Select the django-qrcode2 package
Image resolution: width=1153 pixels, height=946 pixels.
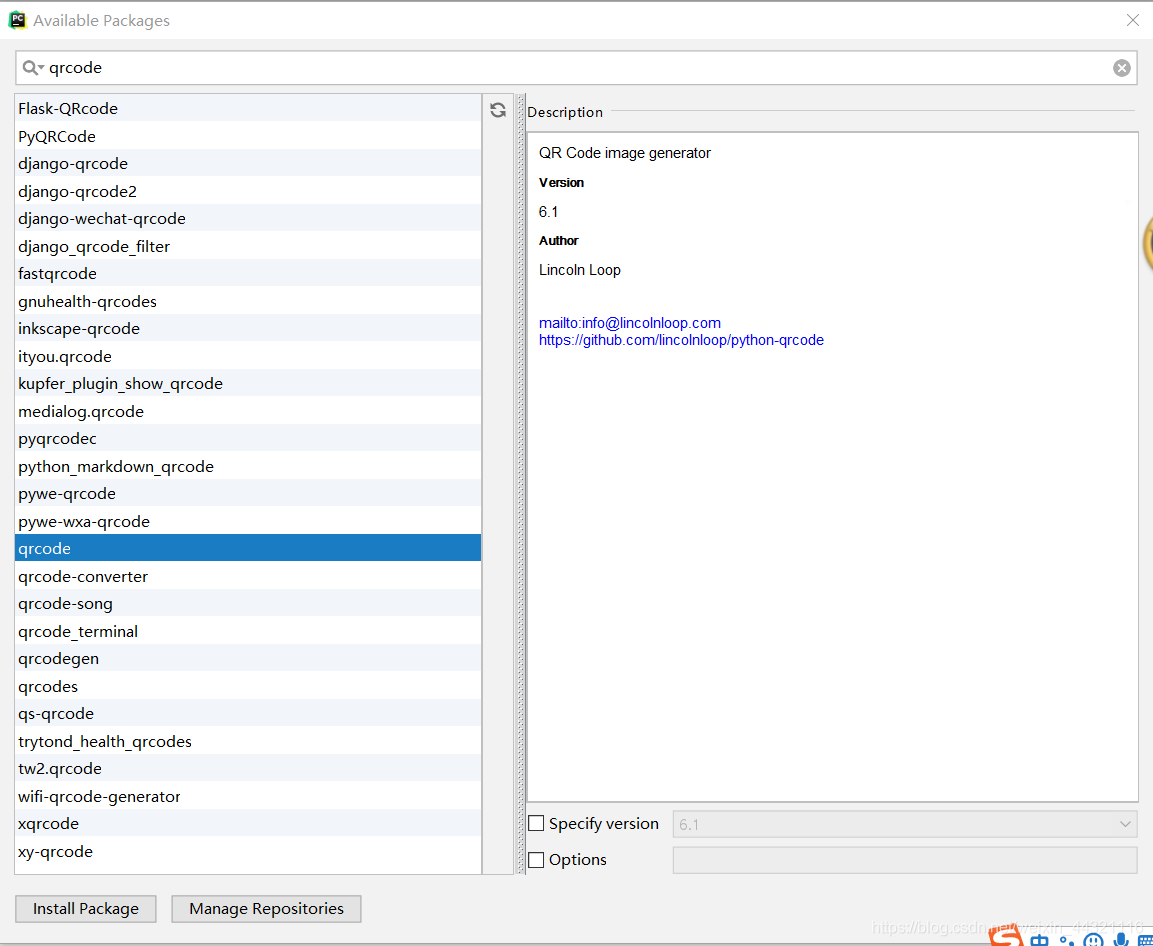248,191
